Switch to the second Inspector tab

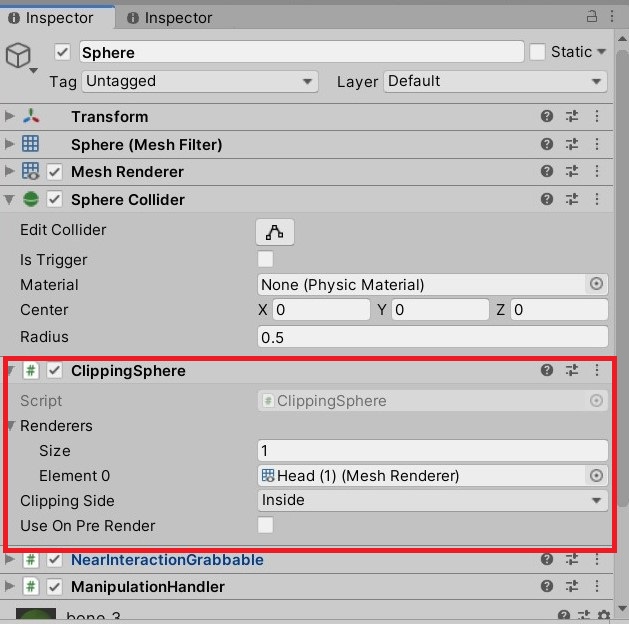pos(170,18)
